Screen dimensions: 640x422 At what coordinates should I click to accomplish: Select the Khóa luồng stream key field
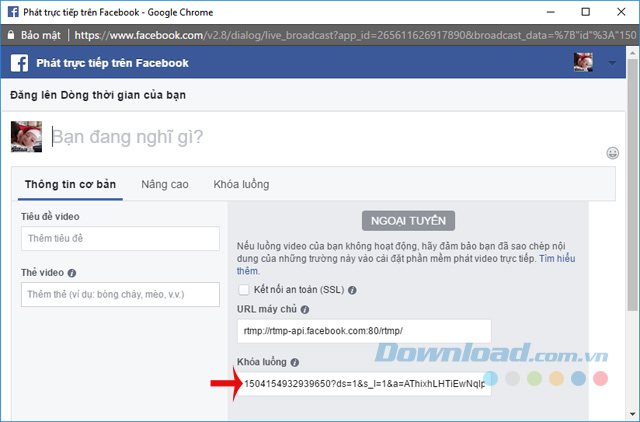[x=364, y=384]
